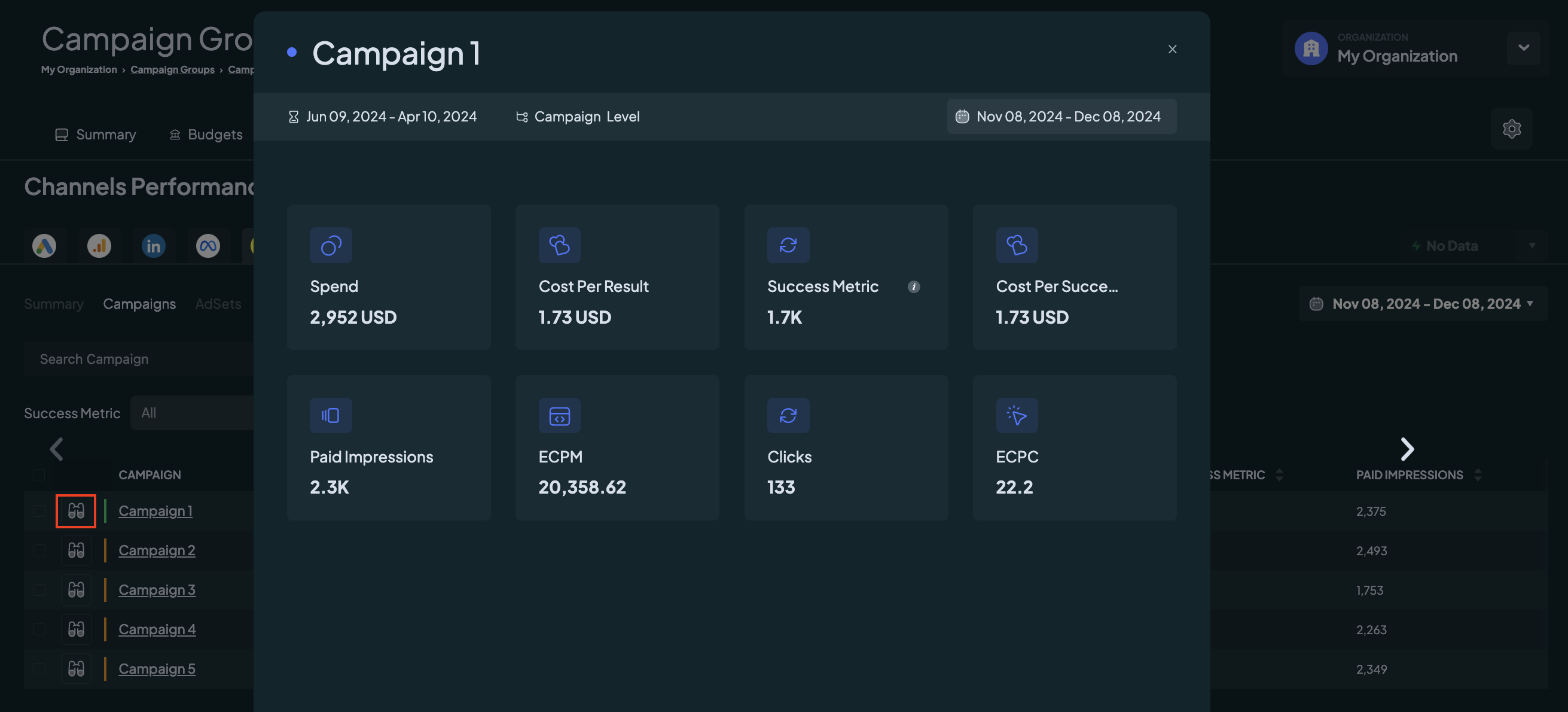Open the Campaign 4 link
This screenshot has width=1568, height=712.
pos(157,629)
